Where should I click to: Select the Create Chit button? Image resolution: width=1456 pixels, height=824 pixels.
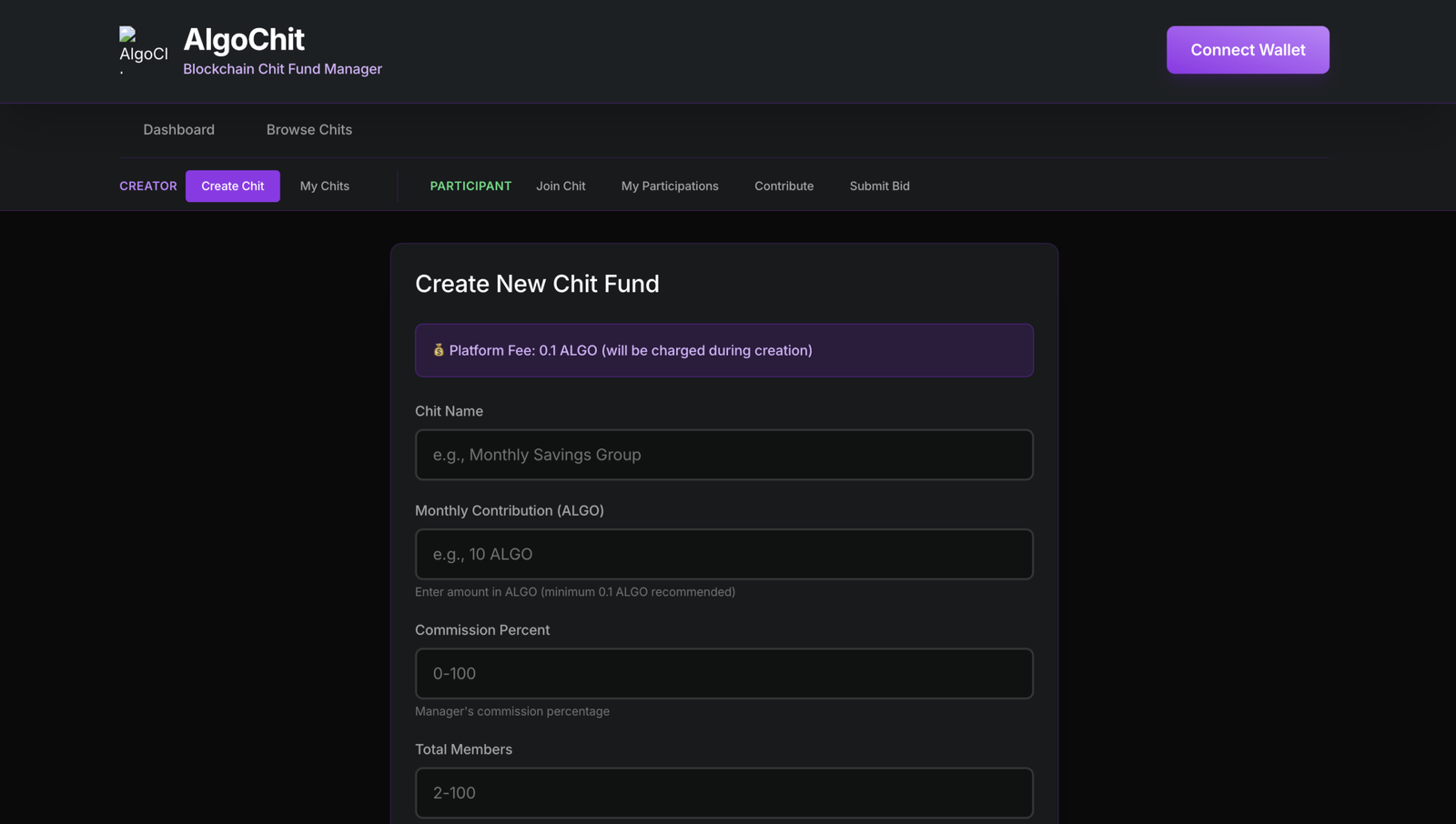tap(232, 186)
